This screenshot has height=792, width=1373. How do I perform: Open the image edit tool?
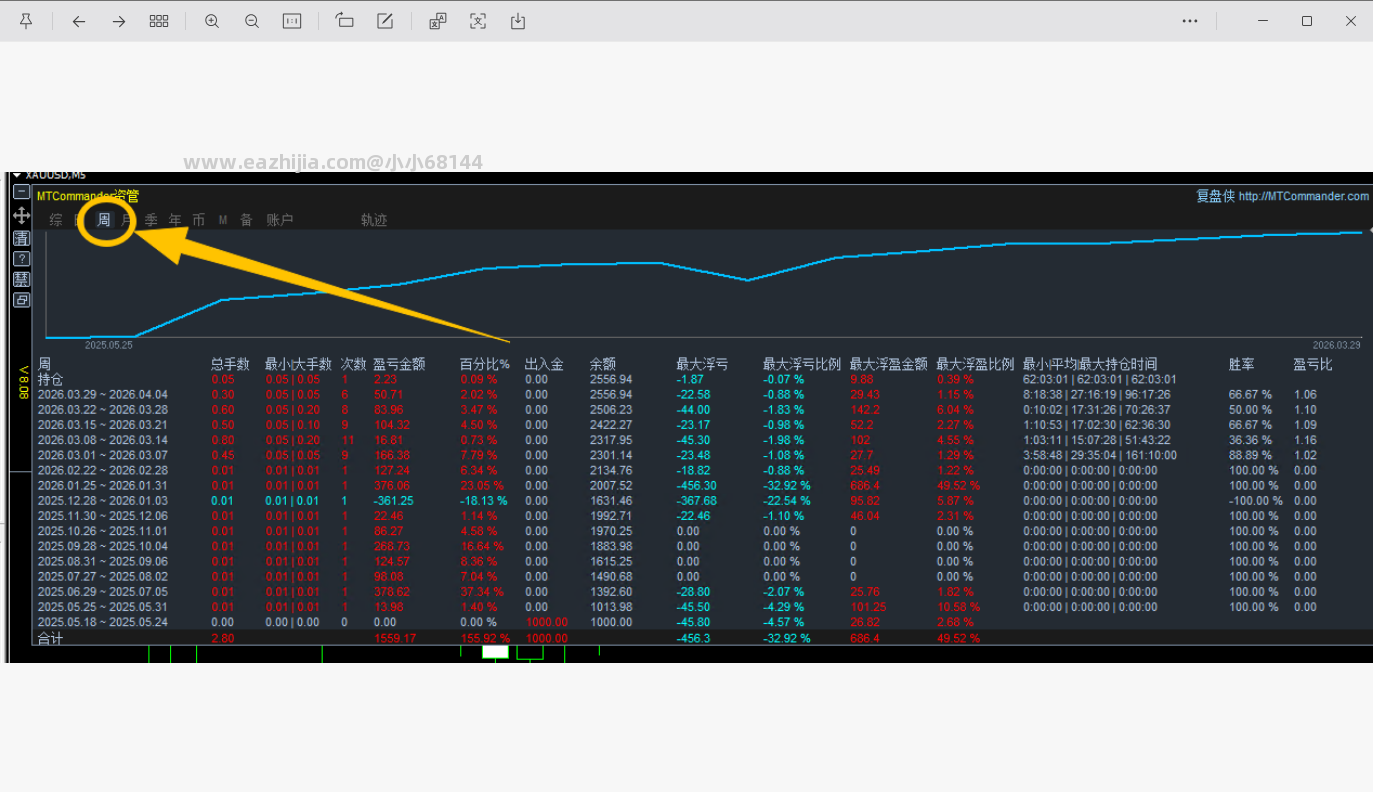385,21
